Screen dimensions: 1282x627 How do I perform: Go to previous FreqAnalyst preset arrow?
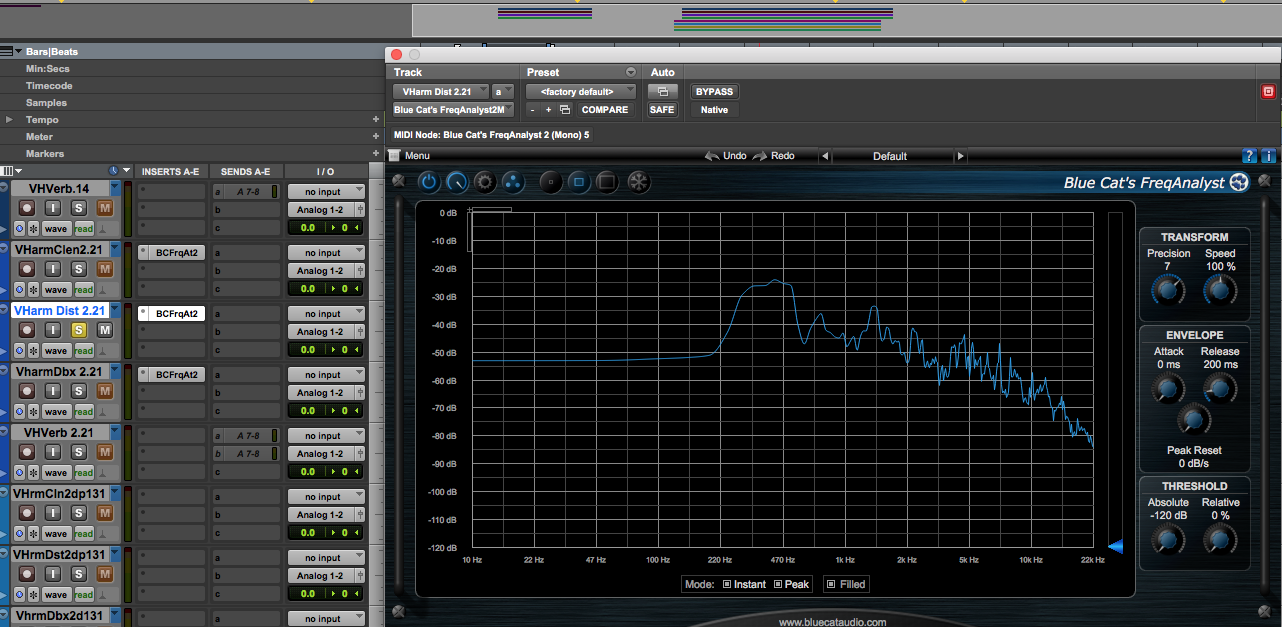825,156
